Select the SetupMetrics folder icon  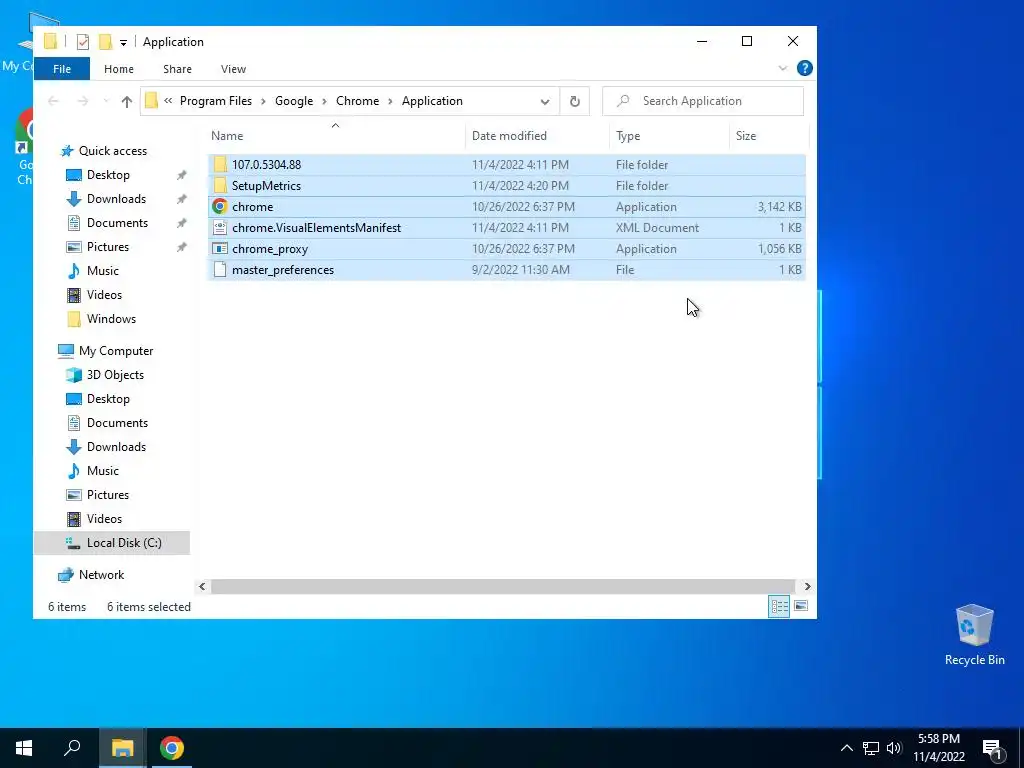click(x=220, y=185)
